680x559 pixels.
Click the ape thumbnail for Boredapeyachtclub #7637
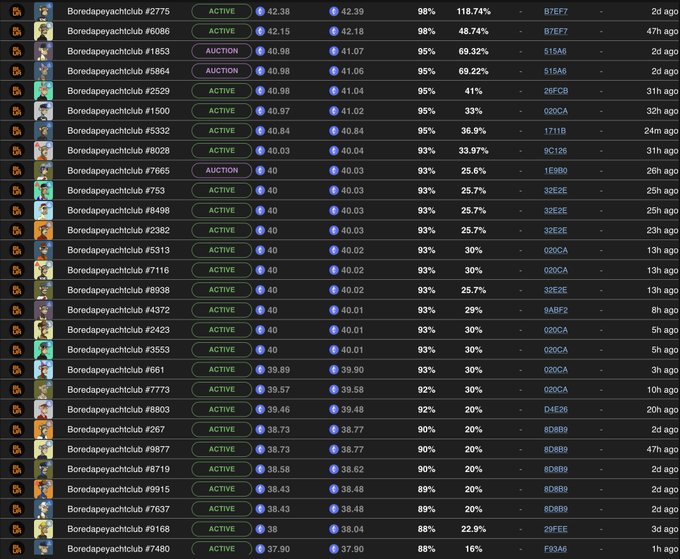pyautogui.click(x=43, y=509)
